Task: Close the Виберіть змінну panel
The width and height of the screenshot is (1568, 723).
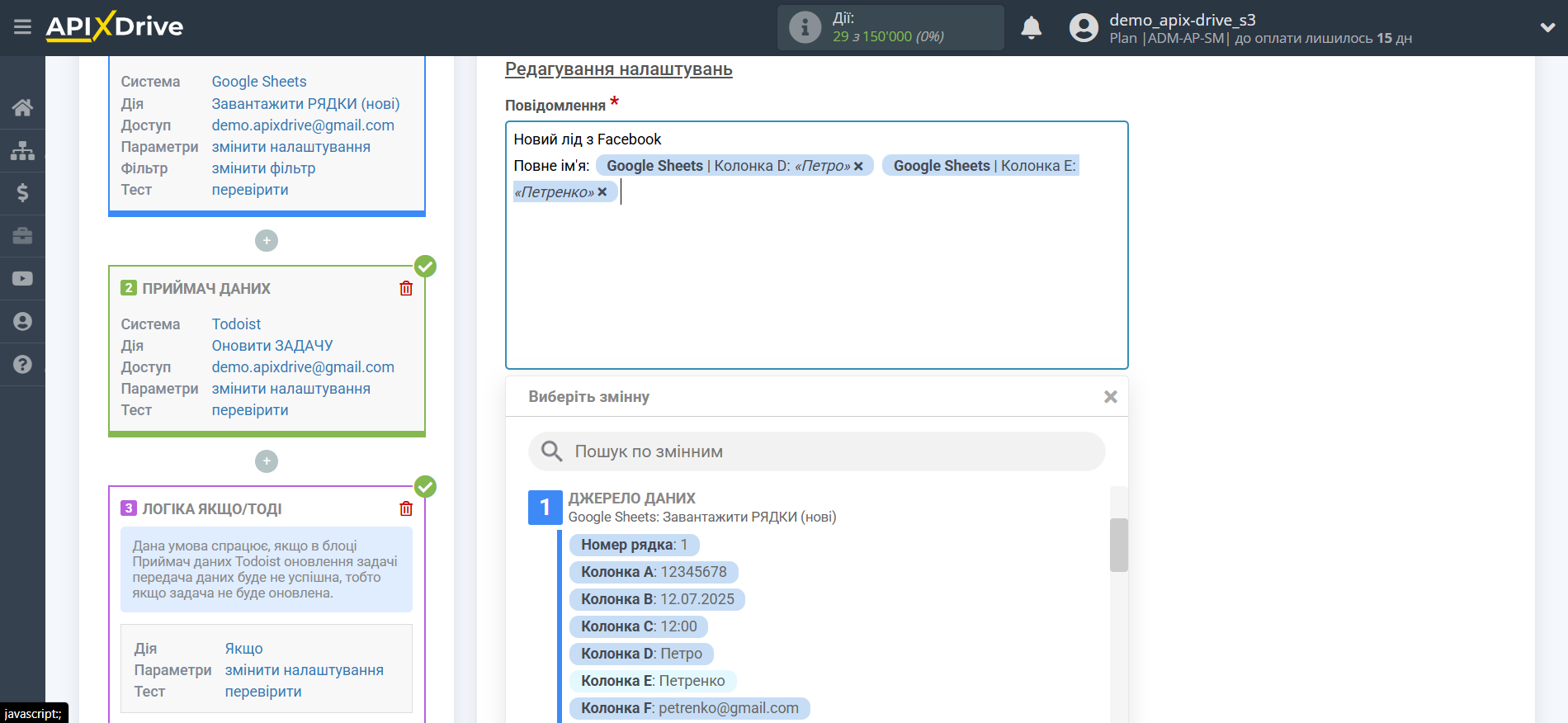Action: point(1111,397)
